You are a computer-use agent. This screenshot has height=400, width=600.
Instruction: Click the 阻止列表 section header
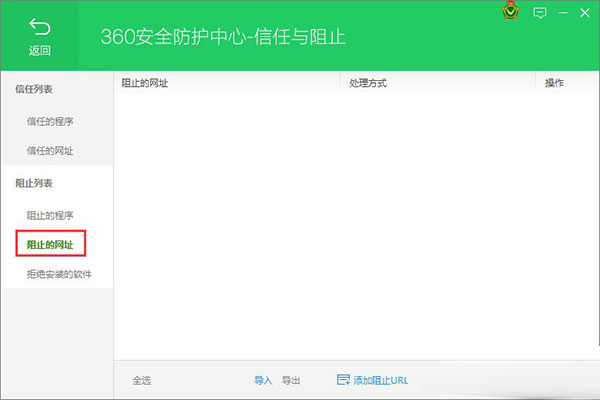click(33, 183)
